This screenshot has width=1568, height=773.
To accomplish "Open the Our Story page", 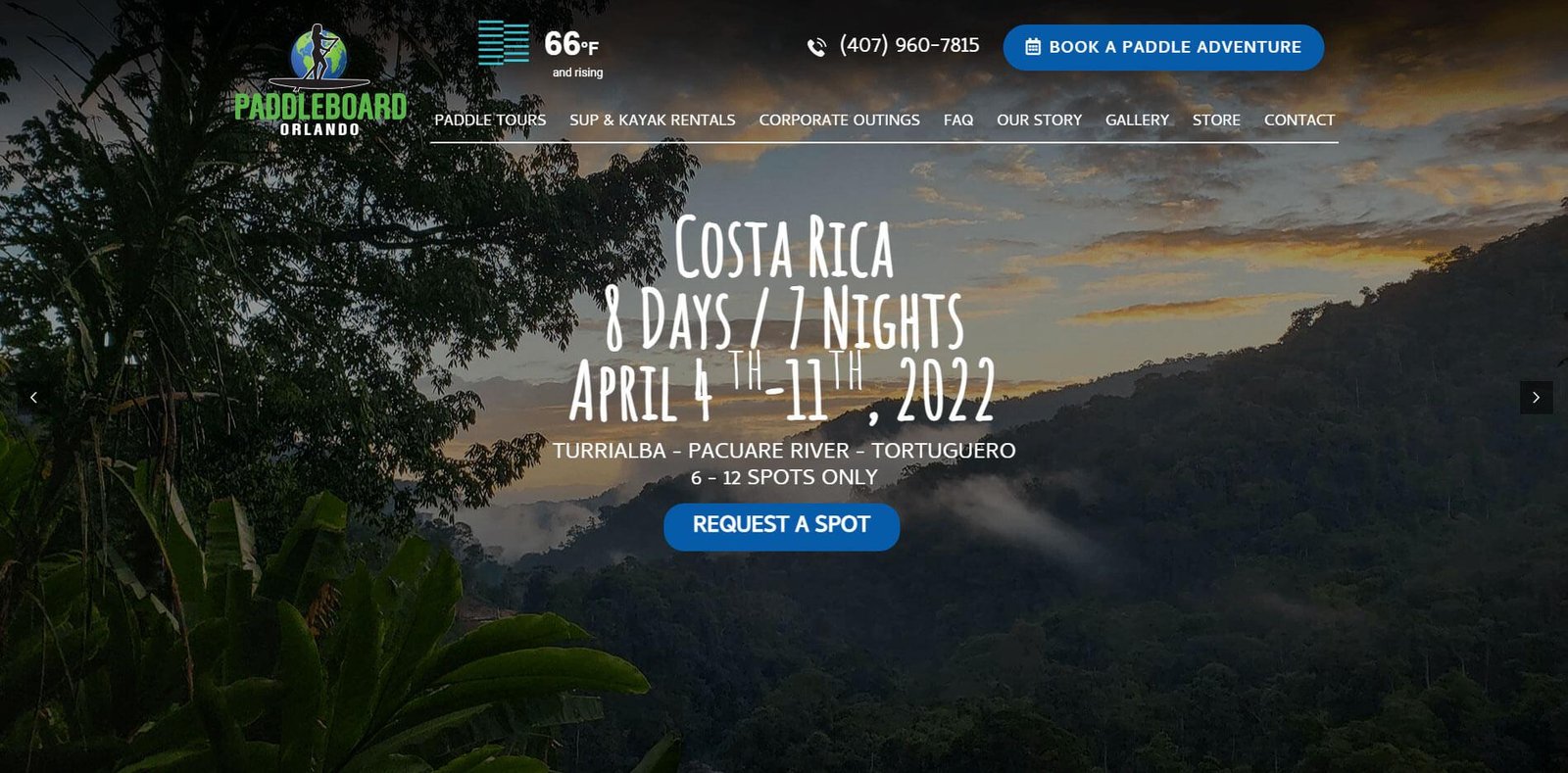I will (1039, 120).
